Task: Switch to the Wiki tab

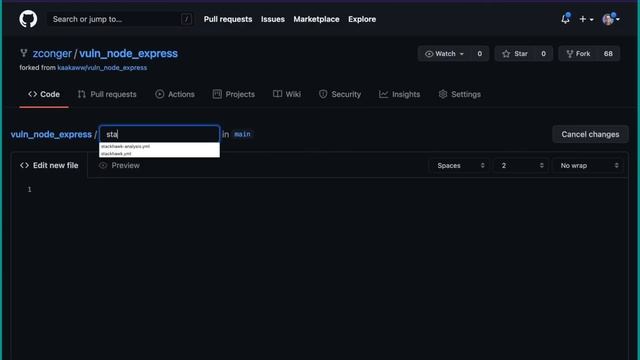Action: (287, 94)
